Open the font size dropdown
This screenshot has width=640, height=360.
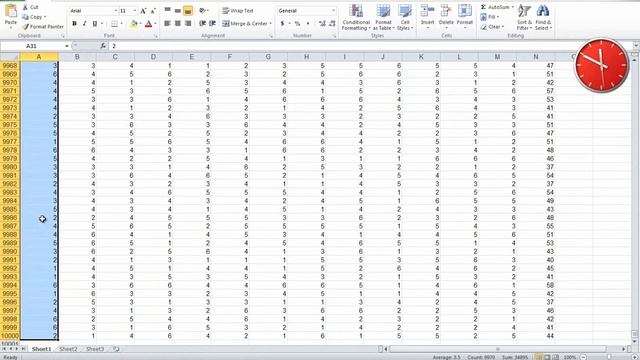pos(135,11)
